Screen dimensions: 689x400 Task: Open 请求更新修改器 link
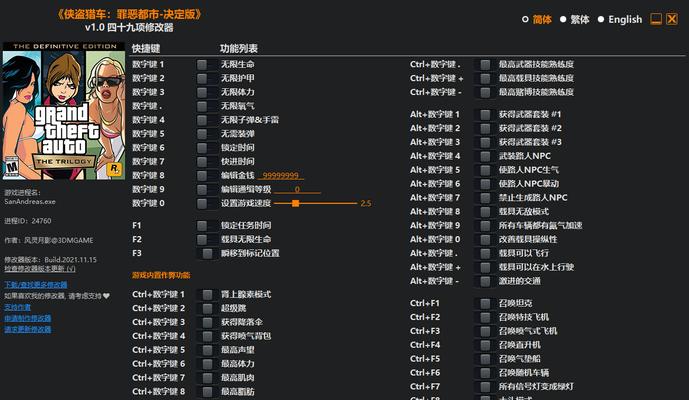[28, 329]
